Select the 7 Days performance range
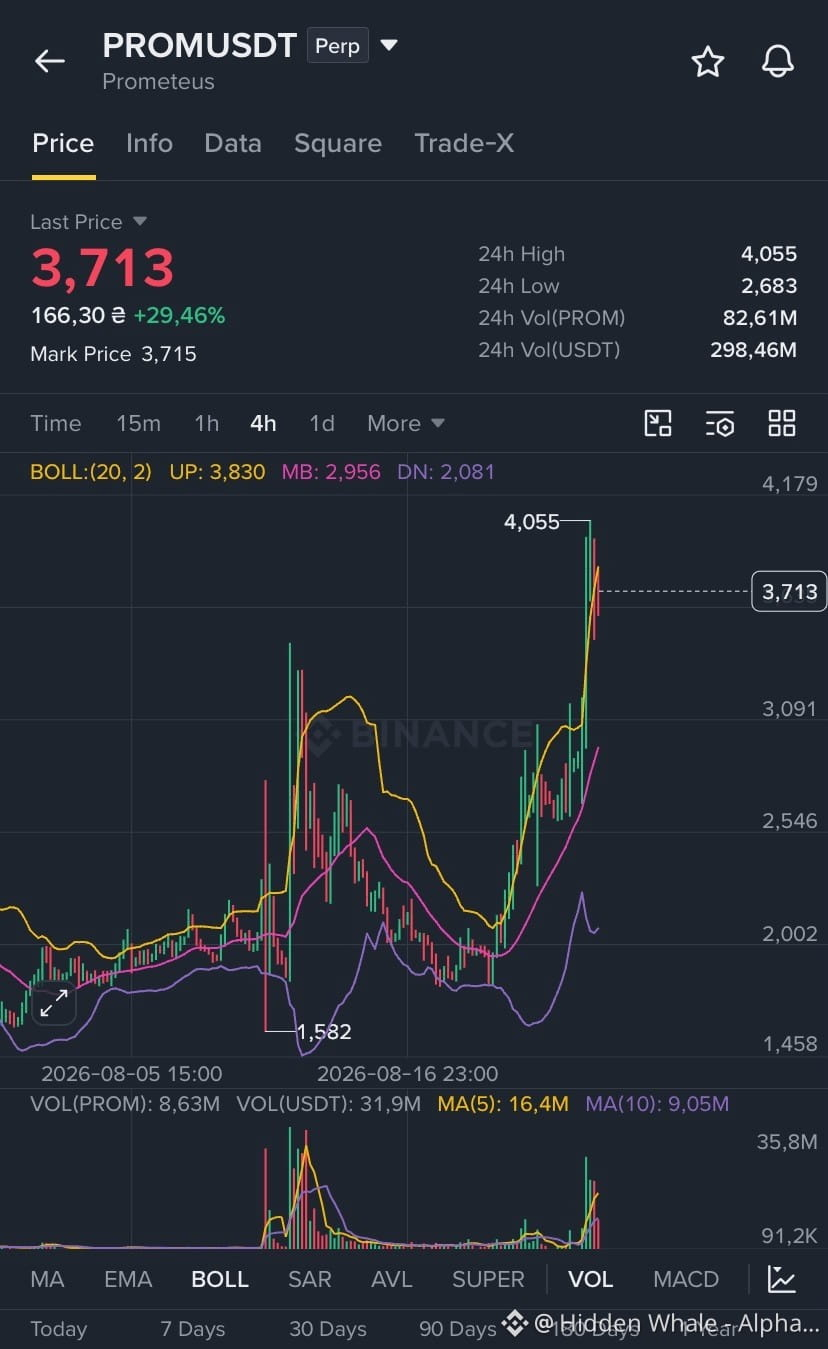828x1349 pixels. pyautogui.click(x=193, y=1329)
